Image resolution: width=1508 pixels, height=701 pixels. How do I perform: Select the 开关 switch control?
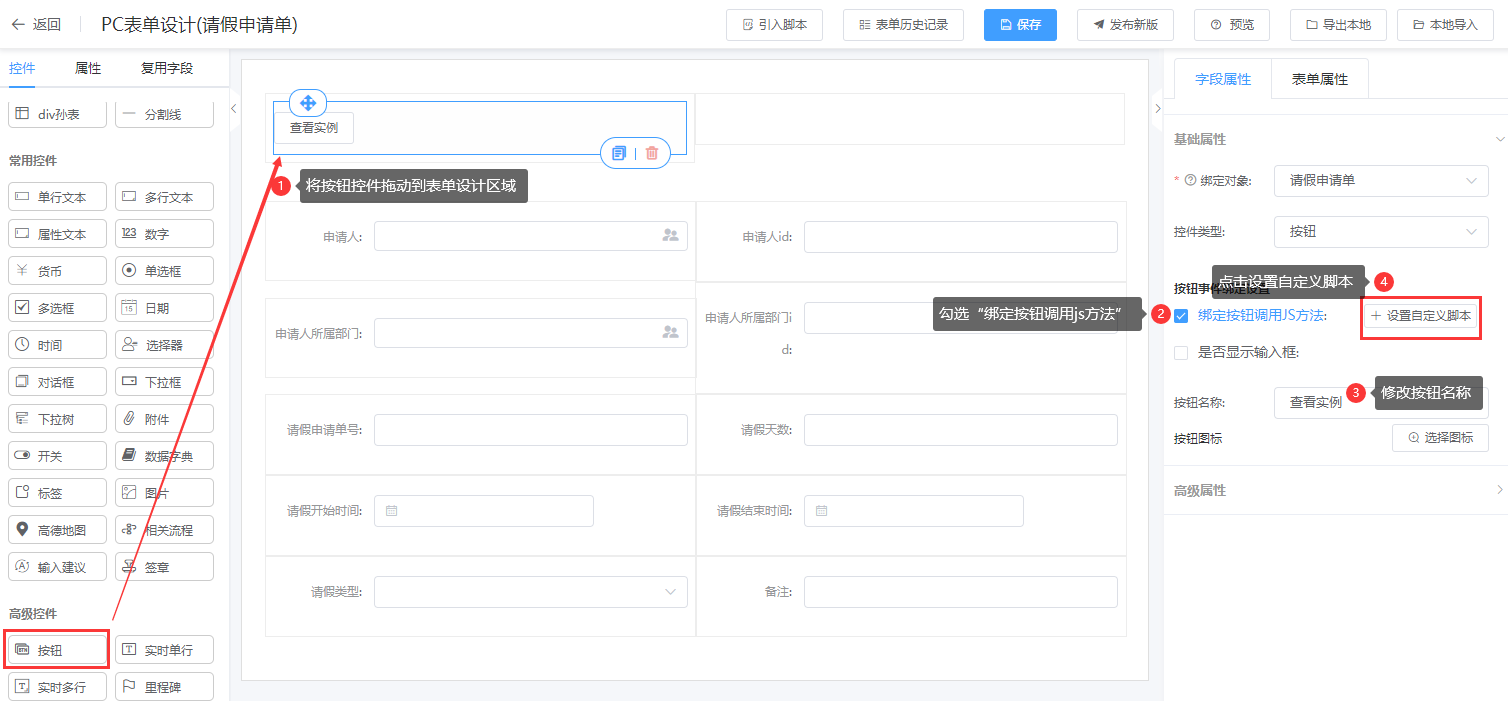(x=58, y=456)
